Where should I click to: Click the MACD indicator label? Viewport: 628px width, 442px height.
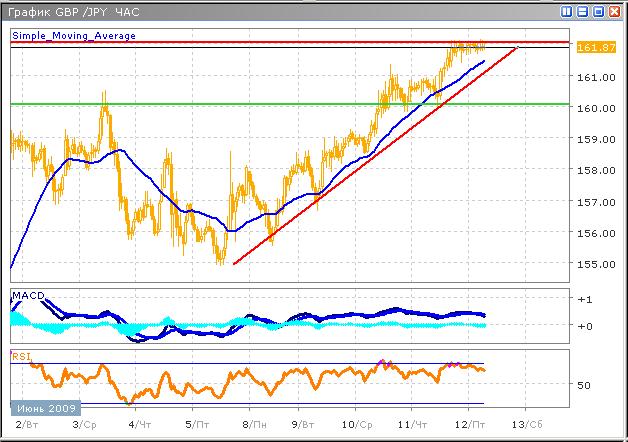tap(27, 296)
